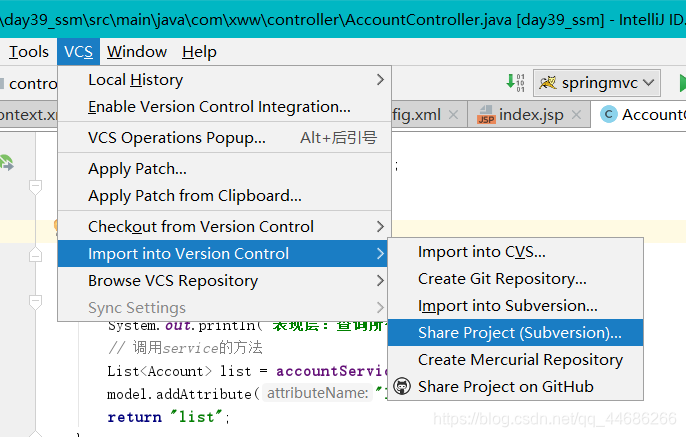Screen dimensions: 686x437
Task: Switch to the AccountController editor tab
Action: point(639,115)
